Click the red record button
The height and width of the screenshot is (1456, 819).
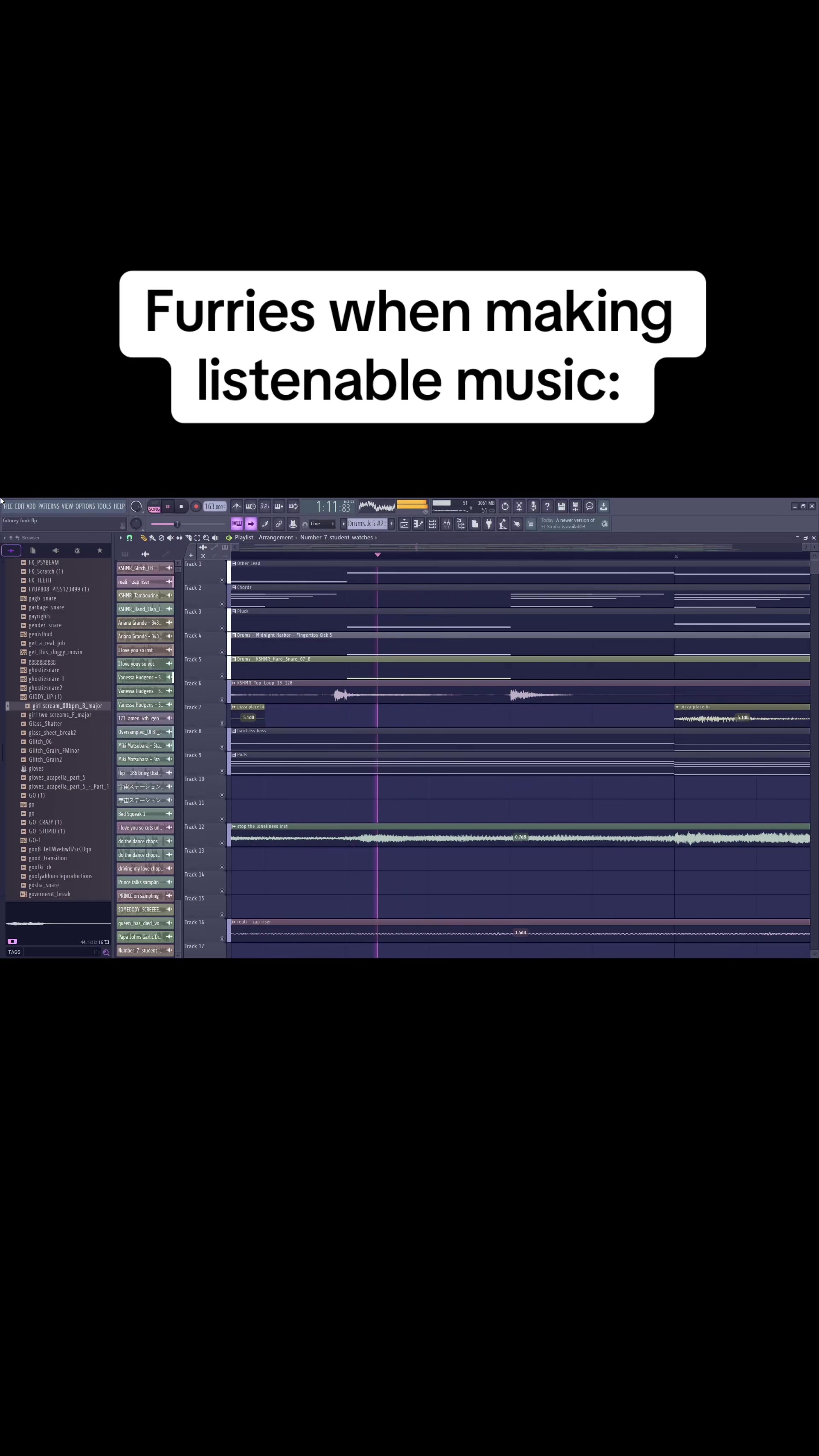coord(196,507)
